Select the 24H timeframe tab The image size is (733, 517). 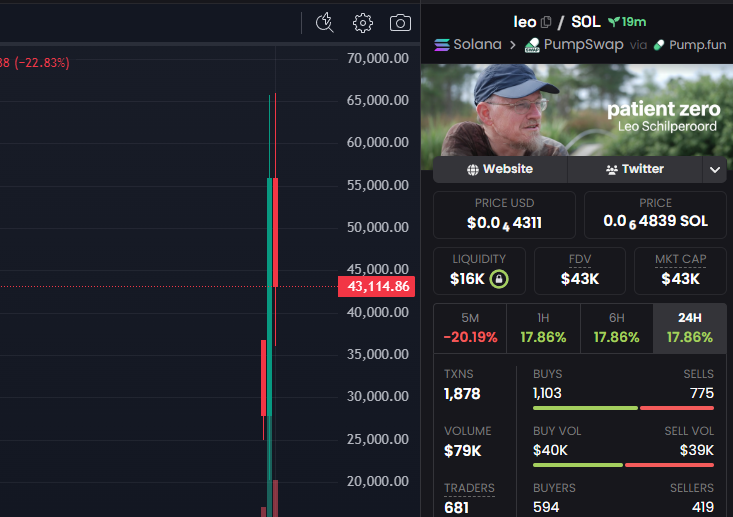690,328
